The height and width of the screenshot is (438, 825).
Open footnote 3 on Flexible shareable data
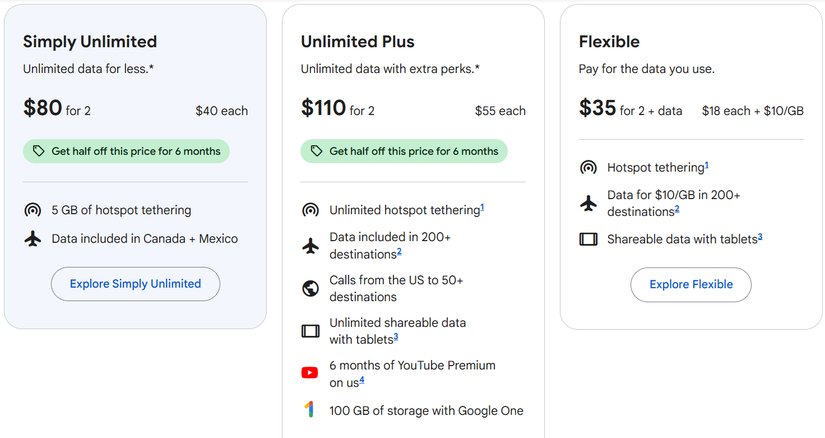[760, 236]
